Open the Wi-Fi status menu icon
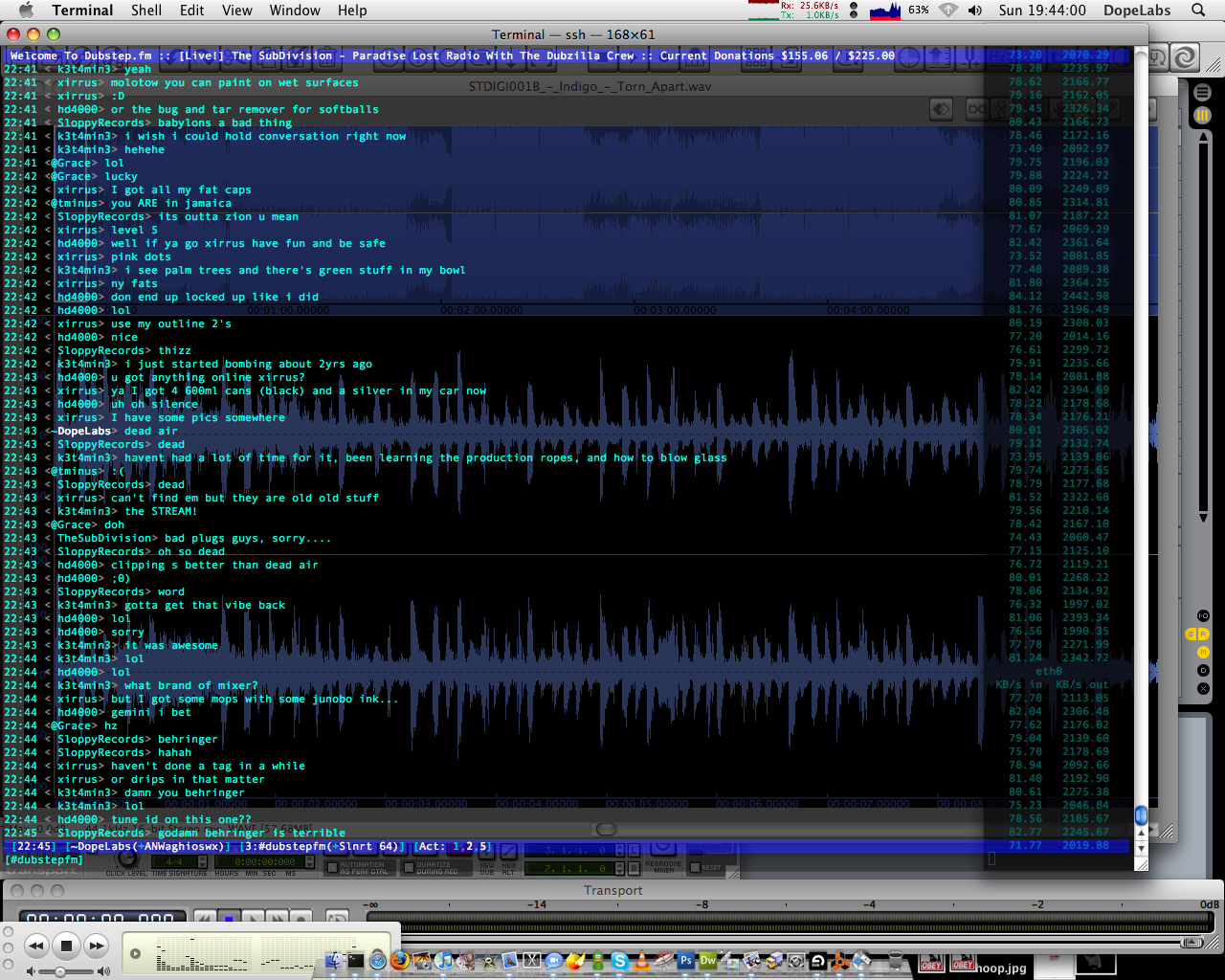The width and height of the screenshot is (1225, 980). pyautogui.click(x=947, y=11)
